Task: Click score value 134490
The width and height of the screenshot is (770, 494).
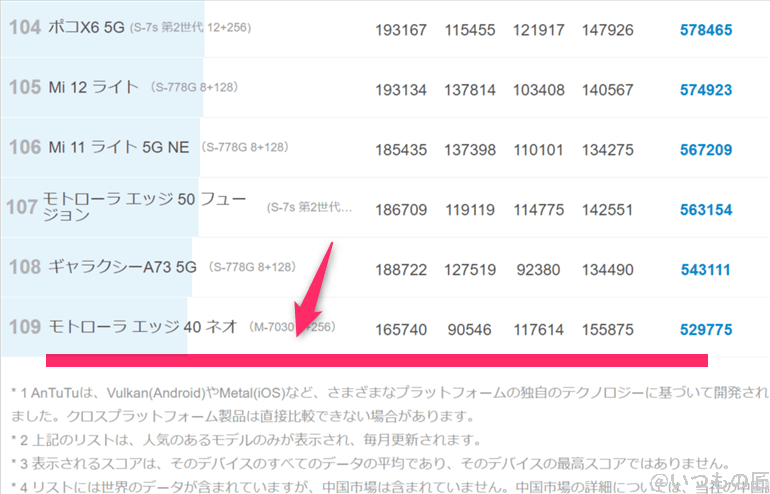Action: [607, 270]
